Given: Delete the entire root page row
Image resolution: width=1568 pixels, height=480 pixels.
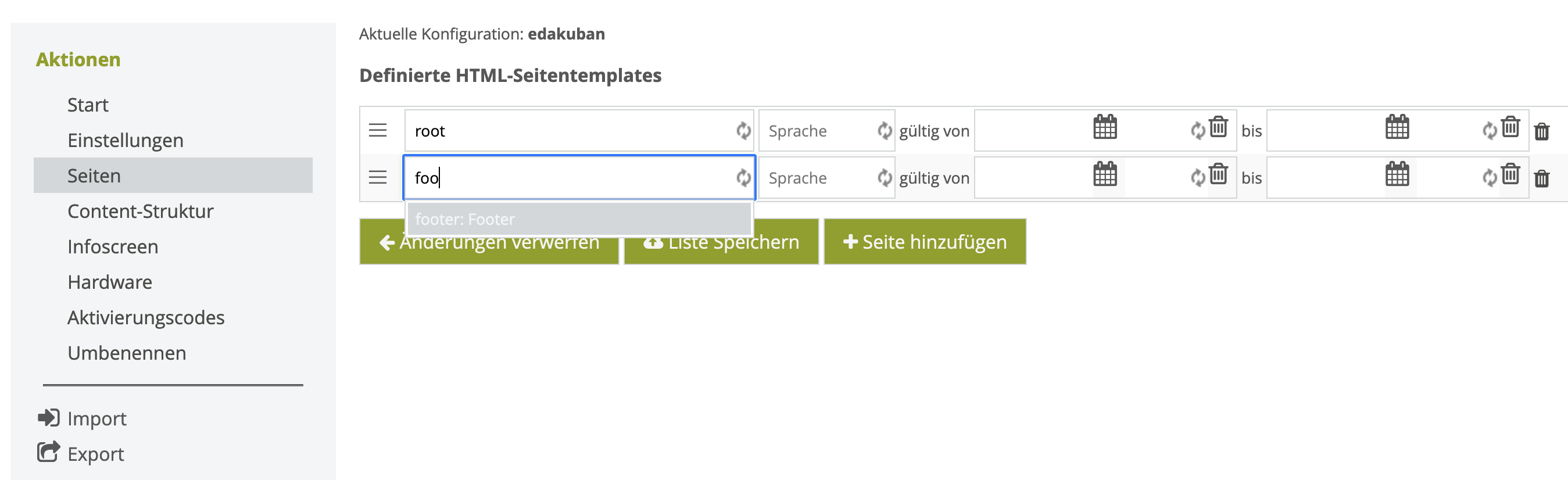Looking at the screenshot, I should point(1541,131).
